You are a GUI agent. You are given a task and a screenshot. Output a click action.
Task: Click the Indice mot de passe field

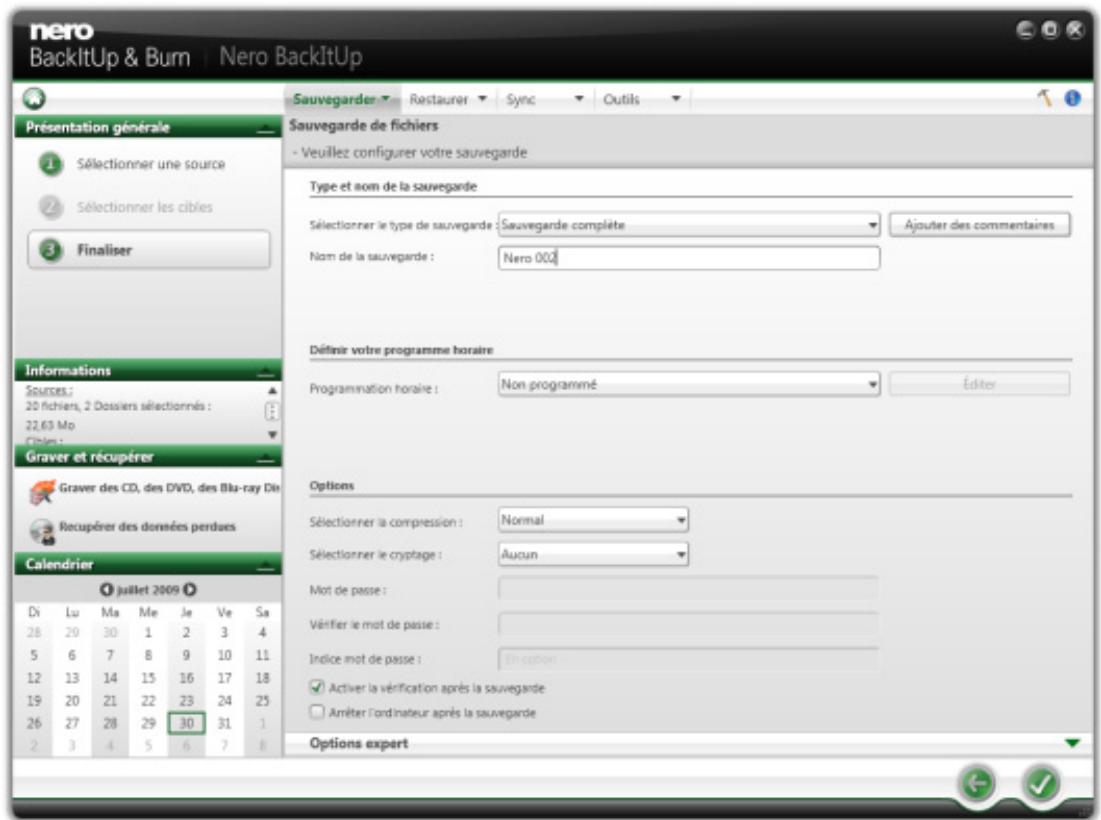(689, 659)
